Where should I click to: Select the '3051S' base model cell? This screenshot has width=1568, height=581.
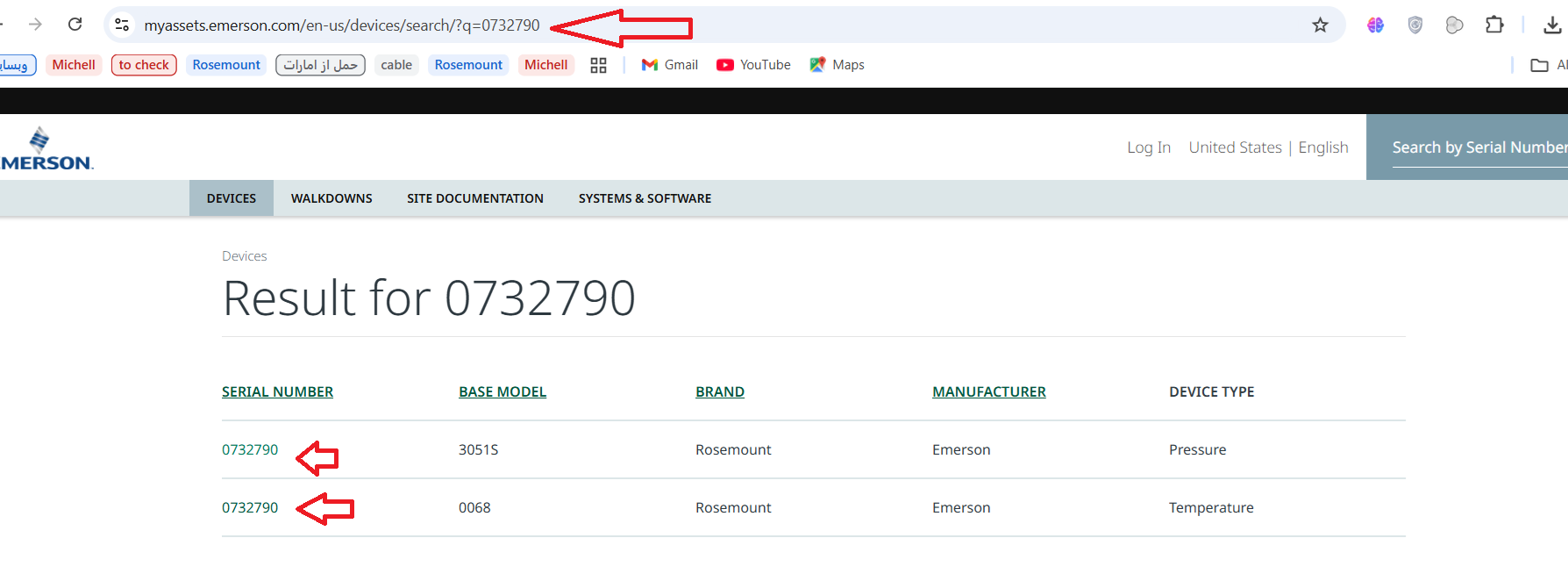coord(478,449)
